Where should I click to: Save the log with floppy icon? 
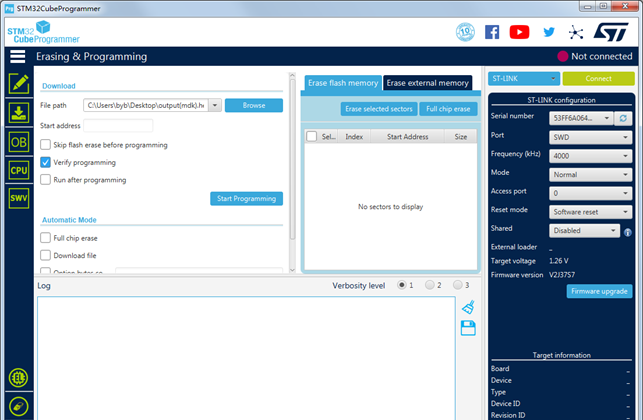click(x=468, y=328)
